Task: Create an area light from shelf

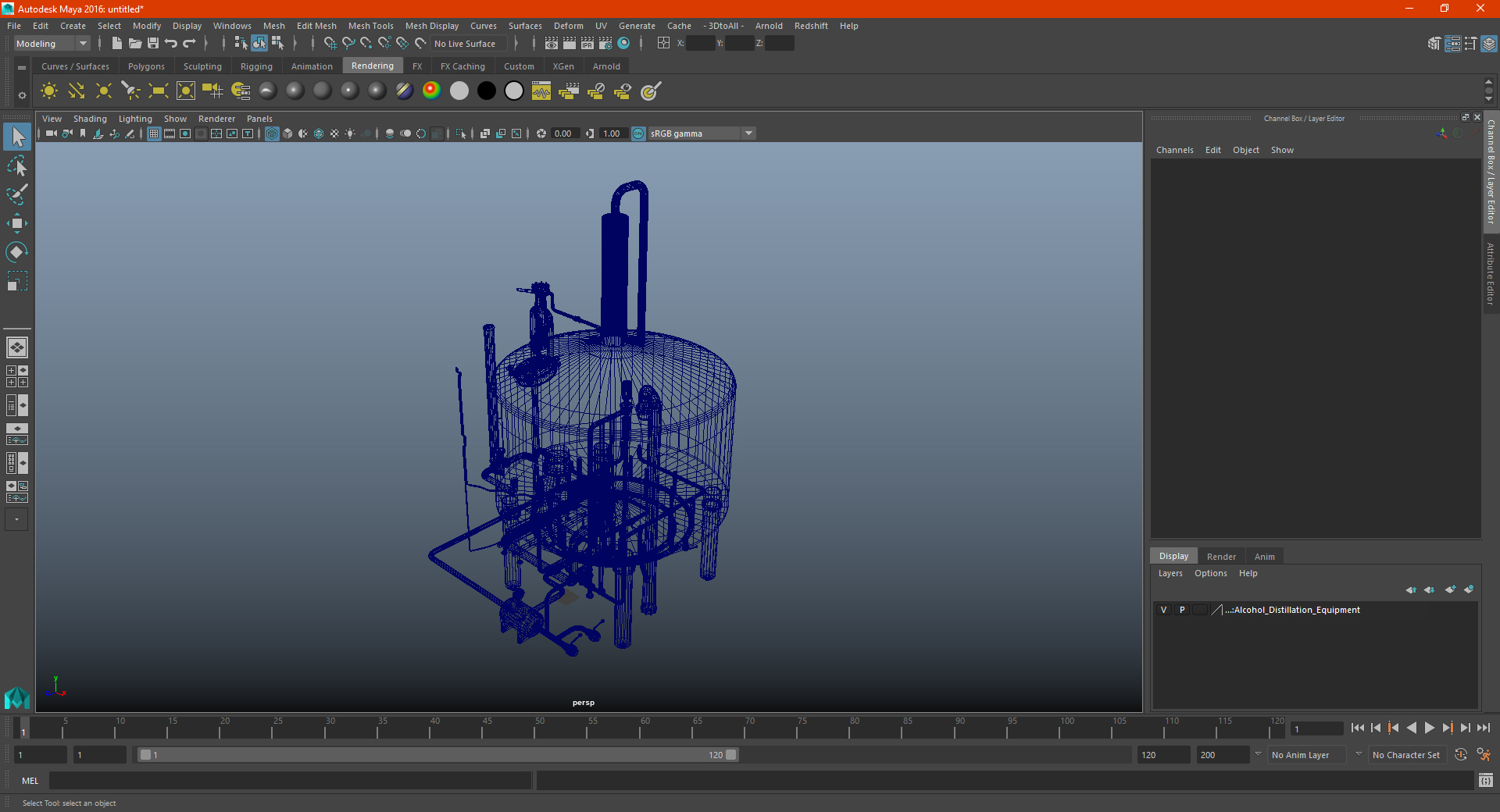Action: [x=158, y=91]
